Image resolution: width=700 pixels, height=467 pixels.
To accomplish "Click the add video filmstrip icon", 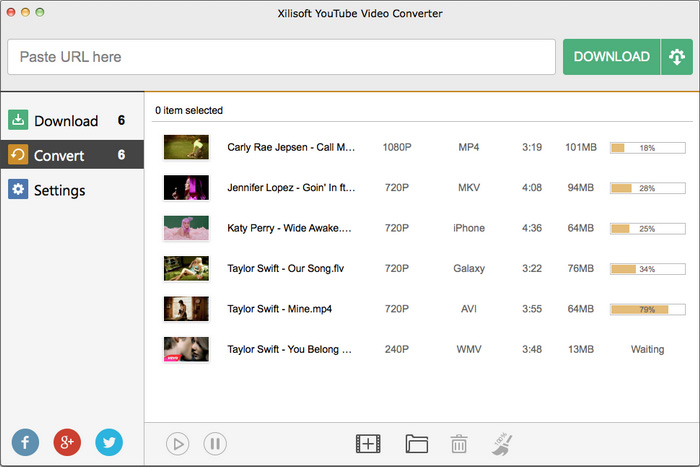I will [x=369, y=443].
